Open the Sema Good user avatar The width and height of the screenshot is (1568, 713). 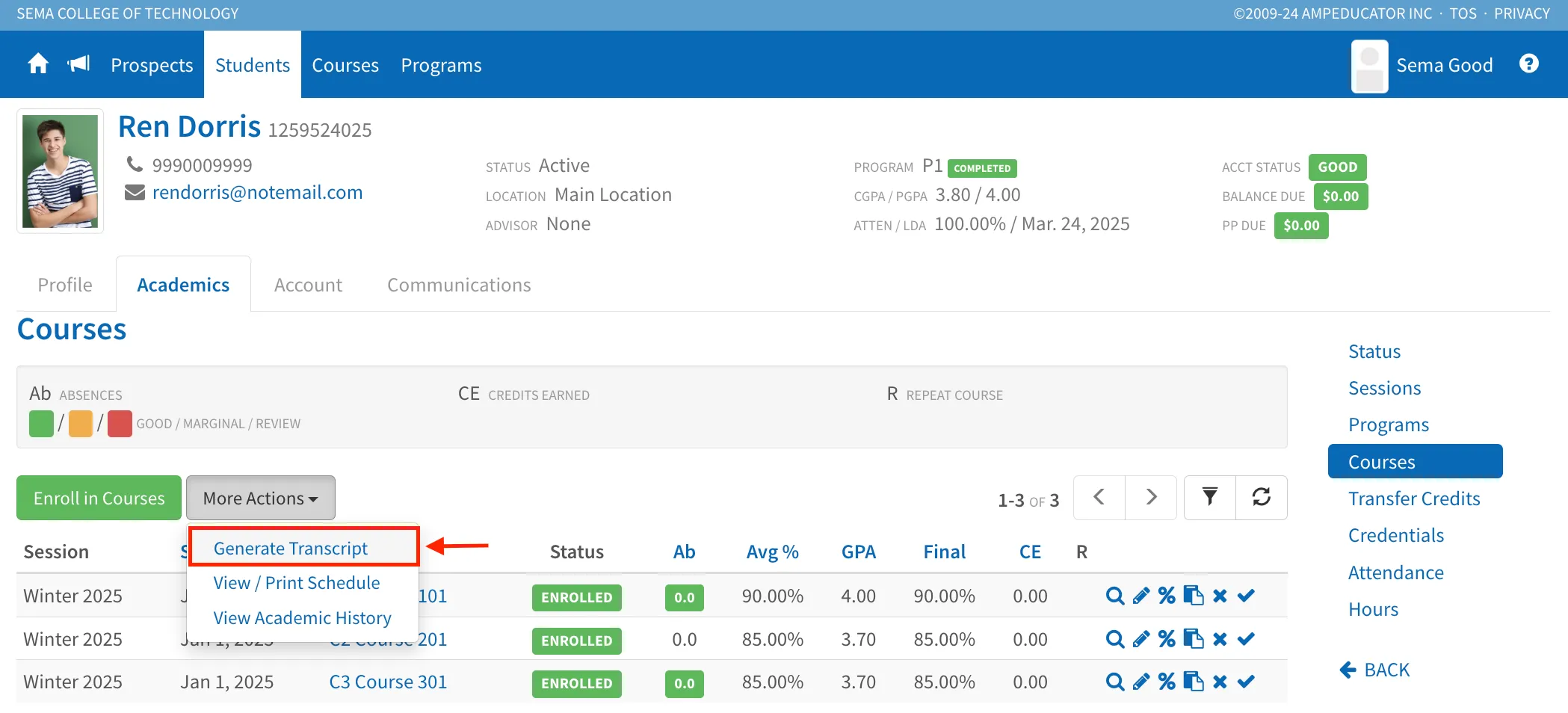(1369, 66)
